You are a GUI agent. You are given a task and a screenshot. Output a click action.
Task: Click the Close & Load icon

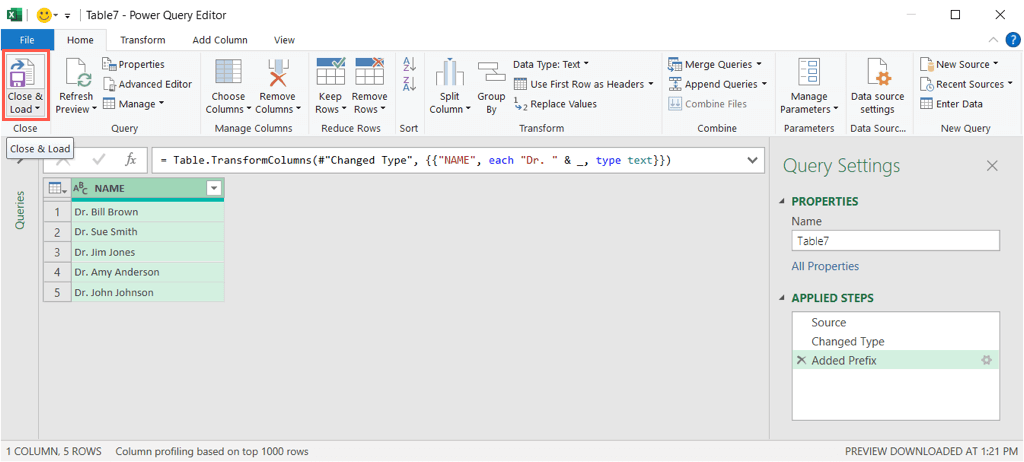click(25, 73)
